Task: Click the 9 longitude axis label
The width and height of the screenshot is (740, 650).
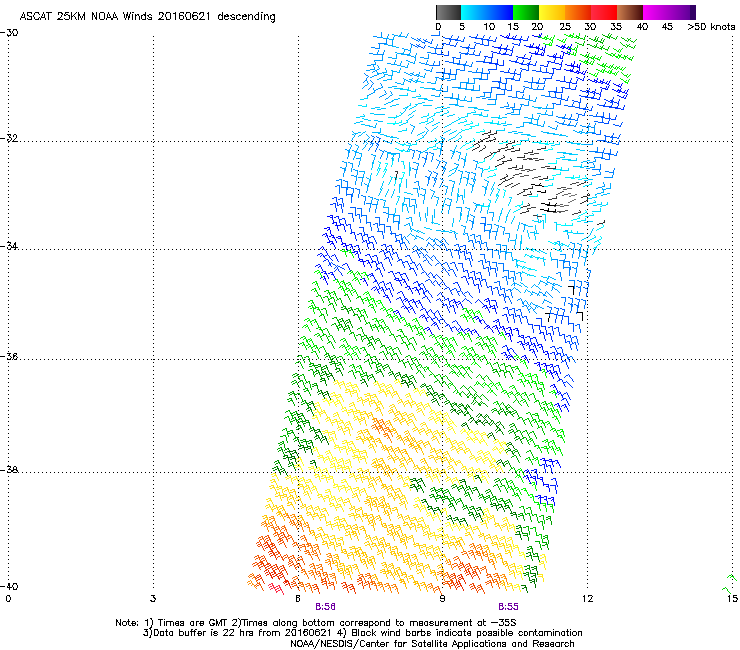Action: 442,599
